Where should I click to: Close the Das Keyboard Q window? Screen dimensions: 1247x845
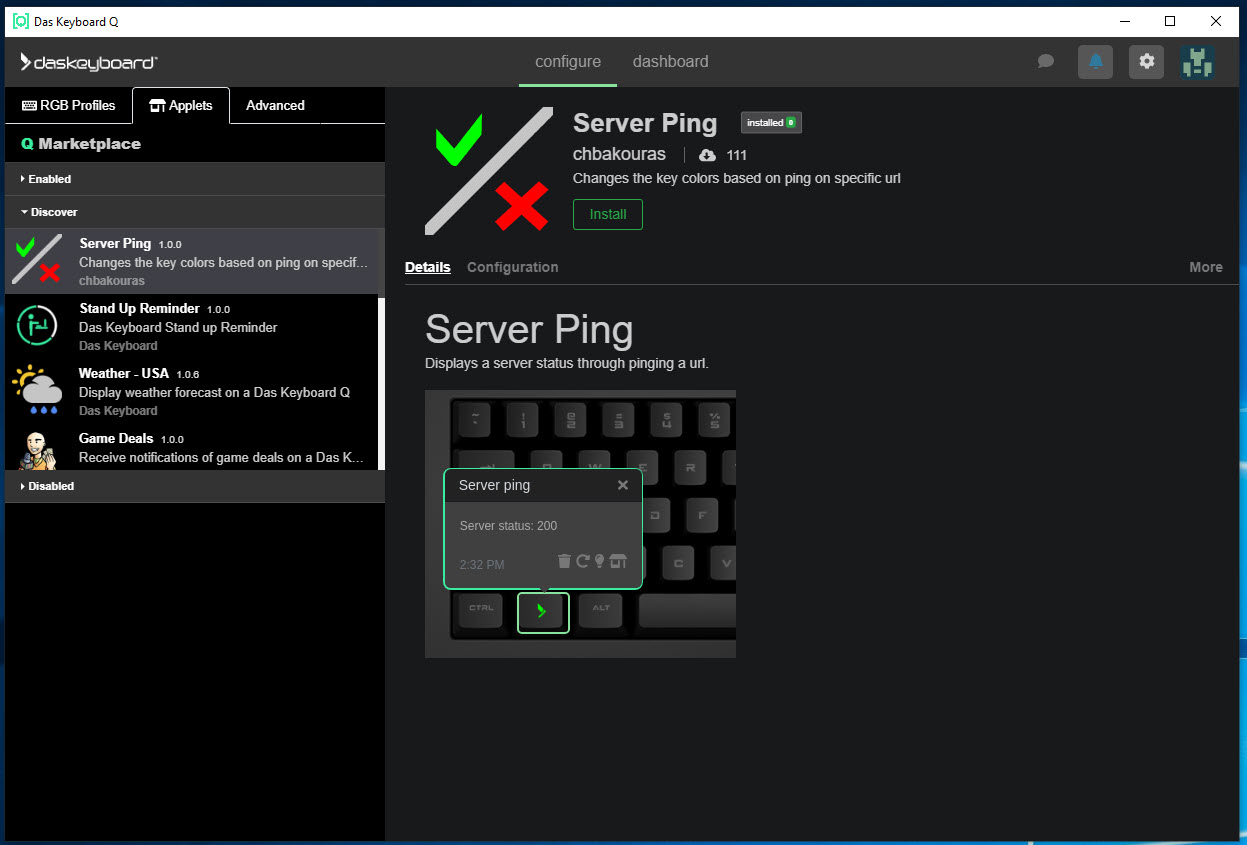tap(1216, 21)
